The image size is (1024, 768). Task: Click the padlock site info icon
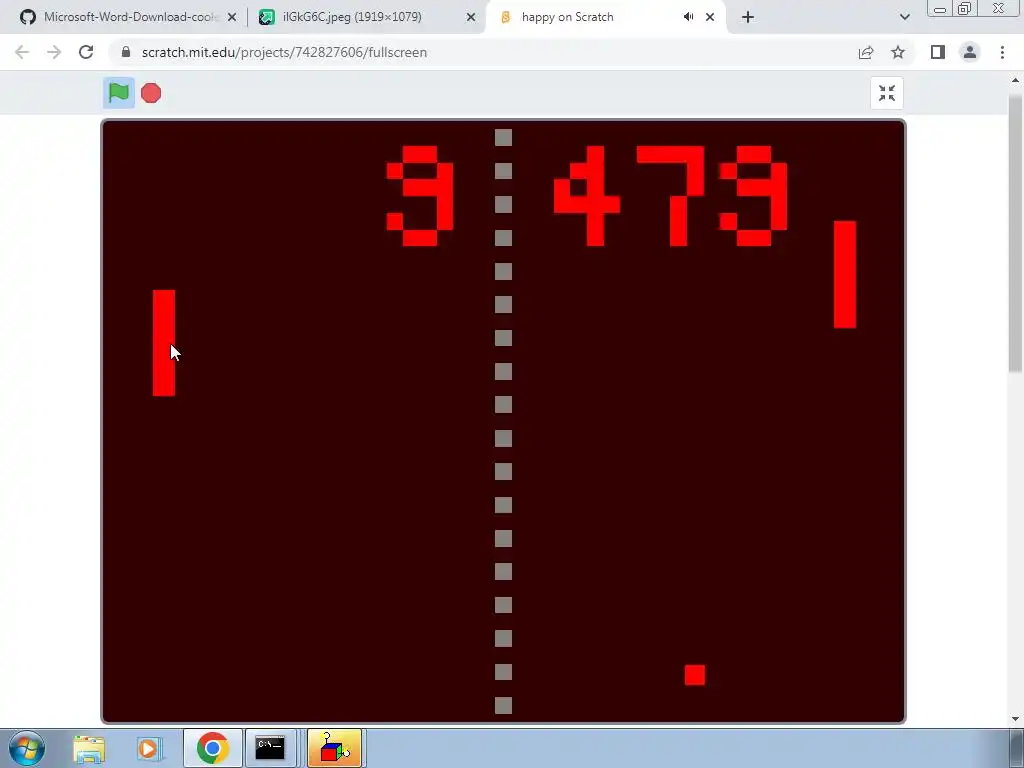pos(126,52)
